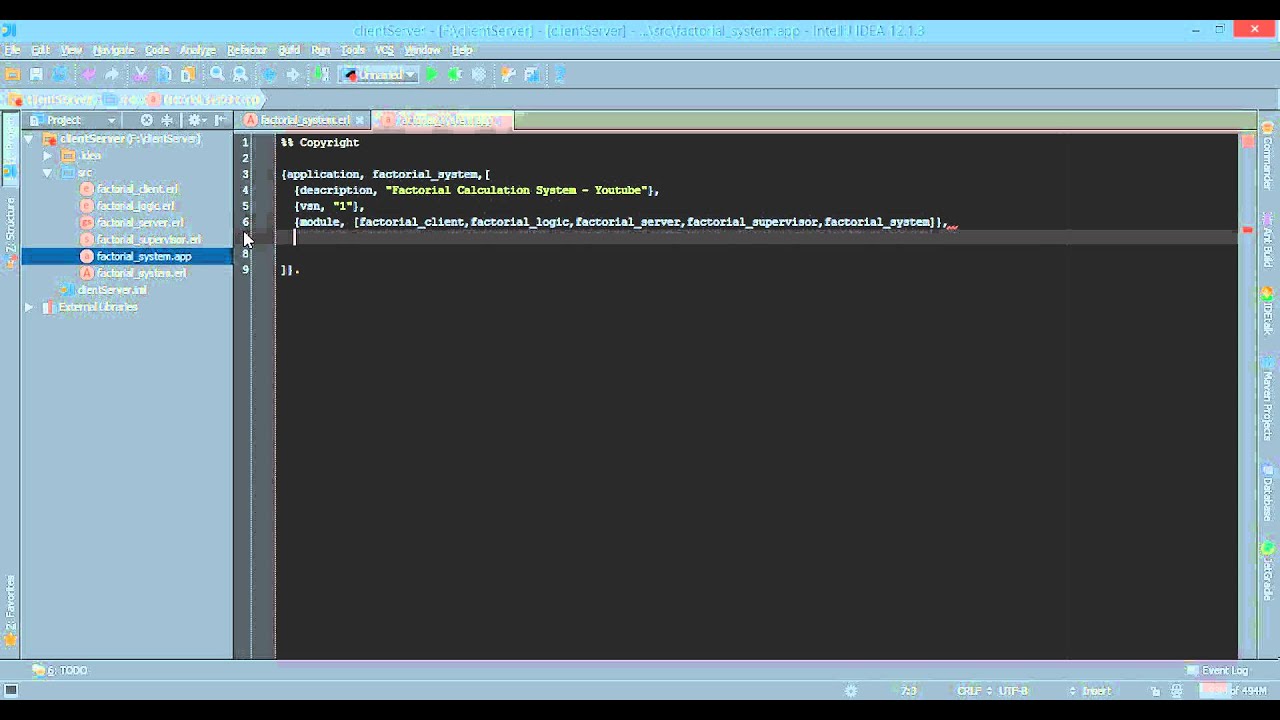Image resolution: width=1280 pixels, height=720 pixels.
Task: Click the Redo arrow icon
Action: (x=111, y=75)
